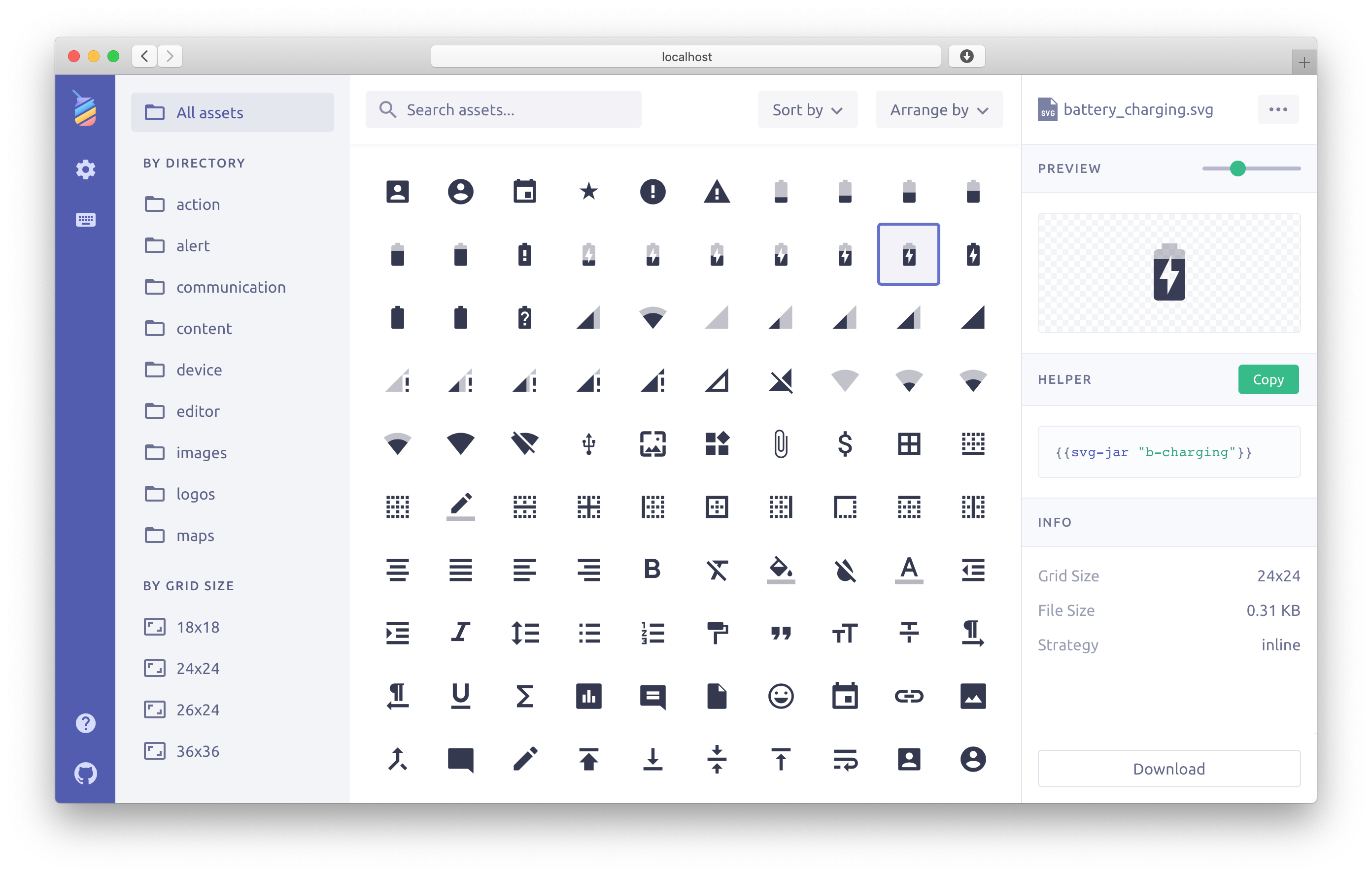
Task: Click the keyboard shortcuts icon in the sidebar
Action: point(85,219)
